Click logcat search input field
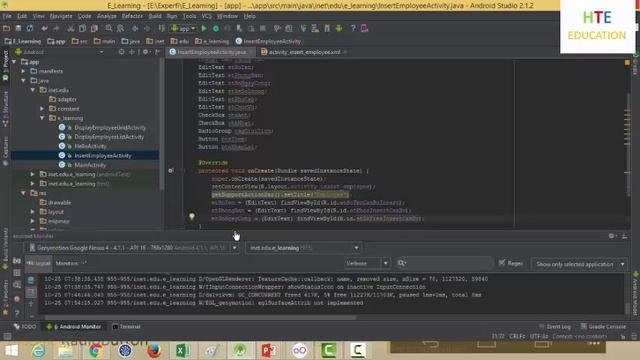This screenshot has width=640, height=360. coord(445,263)
